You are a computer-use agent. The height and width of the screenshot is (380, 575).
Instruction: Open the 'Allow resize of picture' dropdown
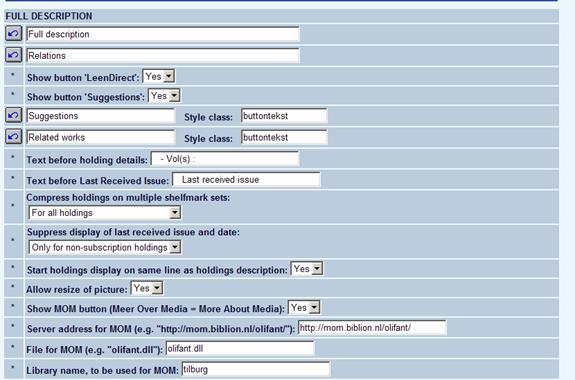tap(147, 288)
